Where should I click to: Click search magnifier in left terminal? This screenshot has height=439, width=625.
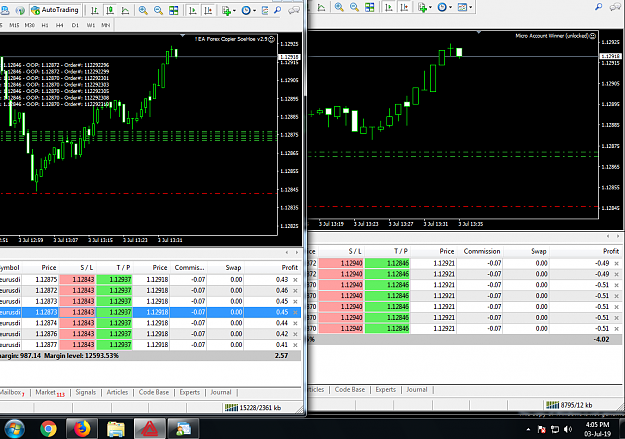click(278, 10)
